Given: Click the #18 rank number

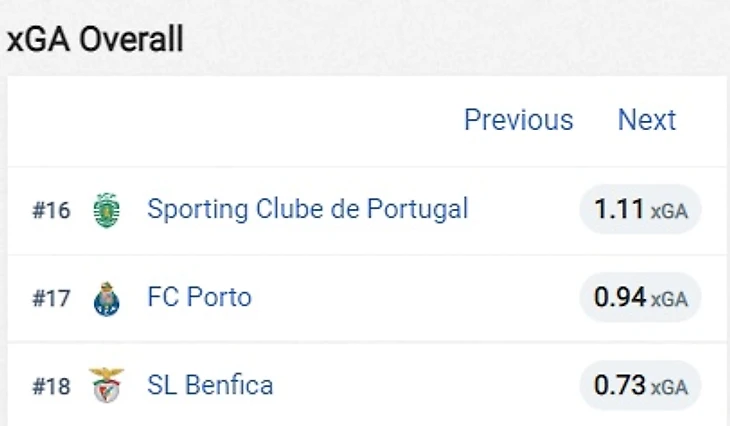Looking at the screenshot, I should tap(51, 386).
